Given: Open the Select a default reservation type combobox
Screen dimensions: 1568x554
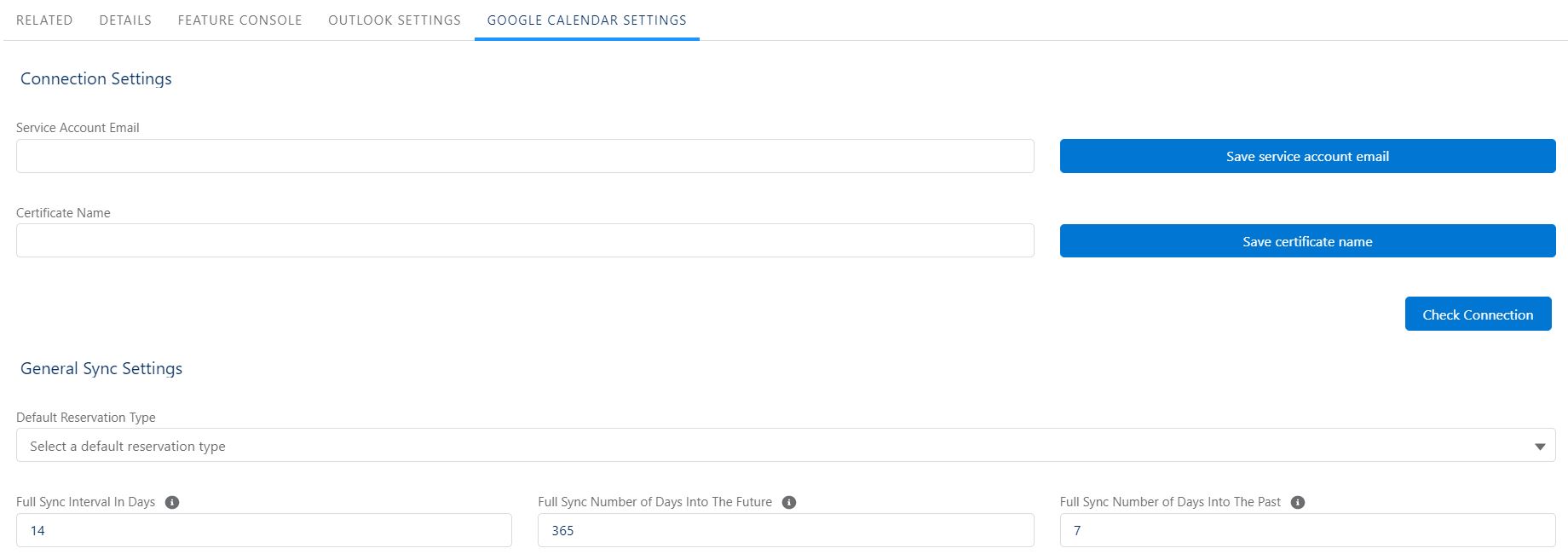Looking at the screenshot, I should [786, 446].
